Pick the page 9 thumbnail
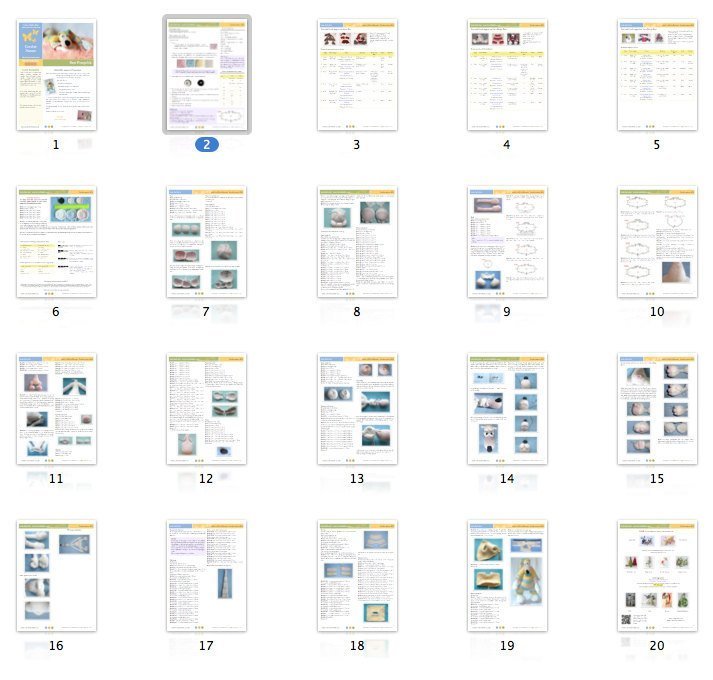The height and width of the screenshot is (680, 713). tap(507, 242)
